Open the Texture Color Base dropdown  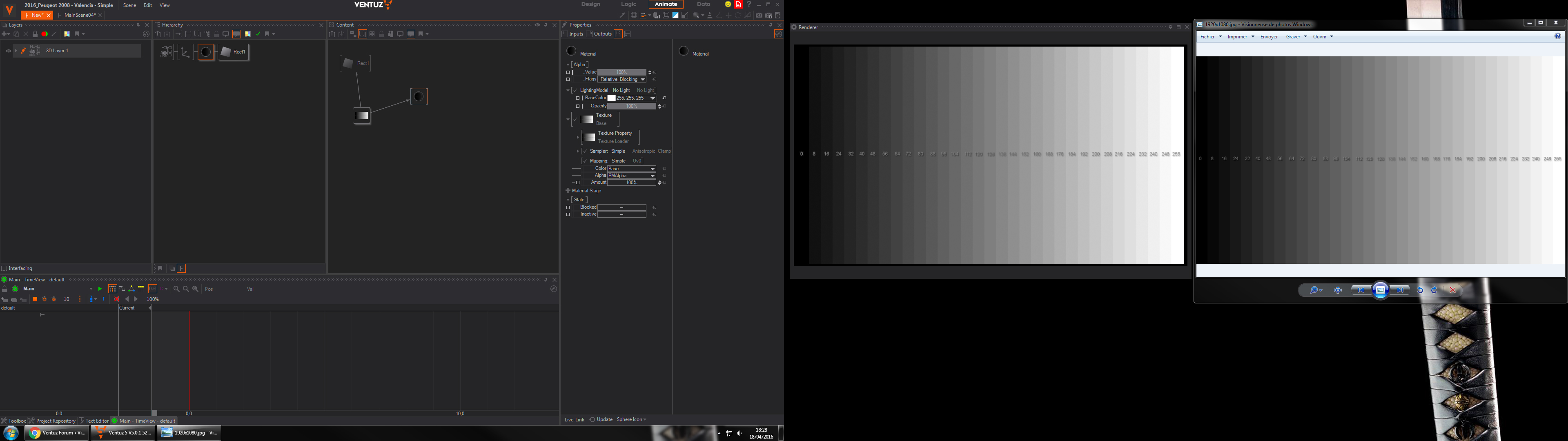point(653,169)
